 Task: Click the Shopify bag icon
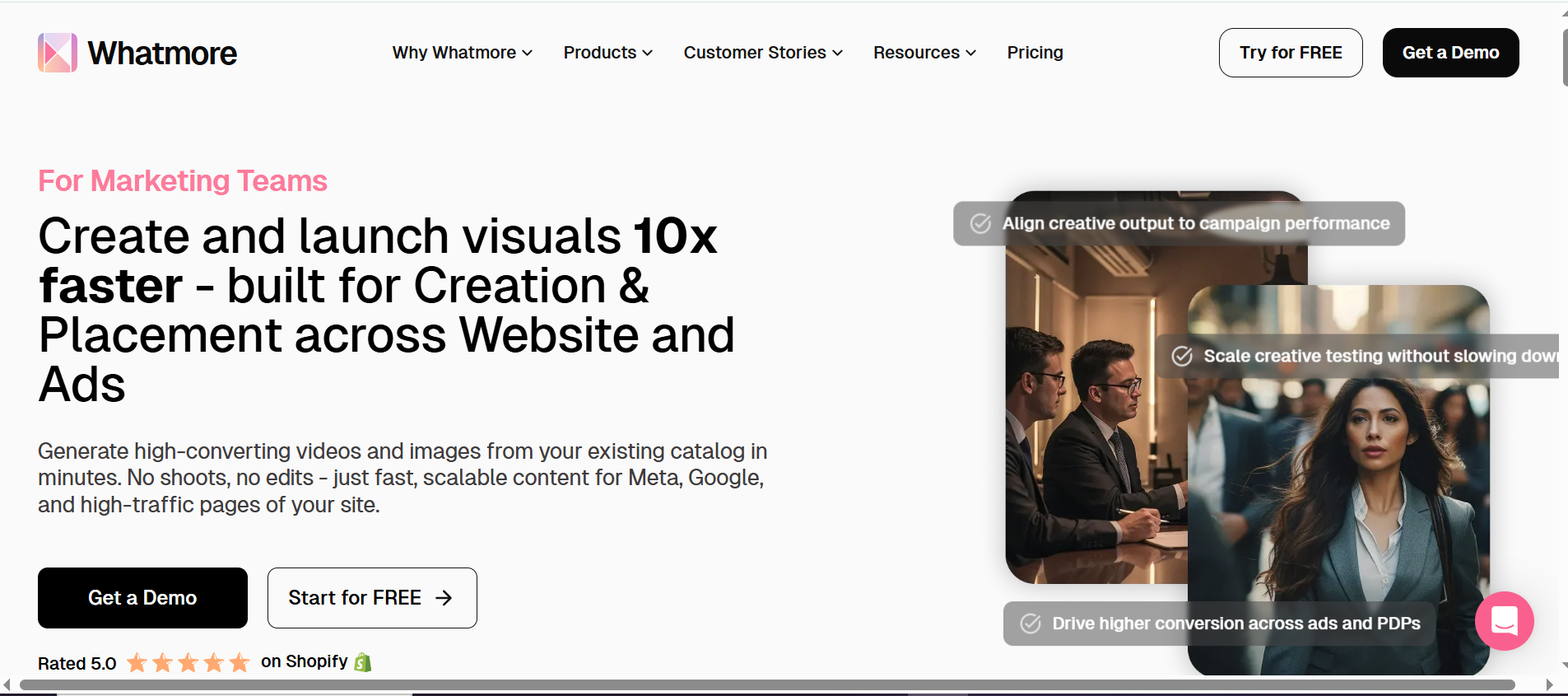tap(363, 662)
